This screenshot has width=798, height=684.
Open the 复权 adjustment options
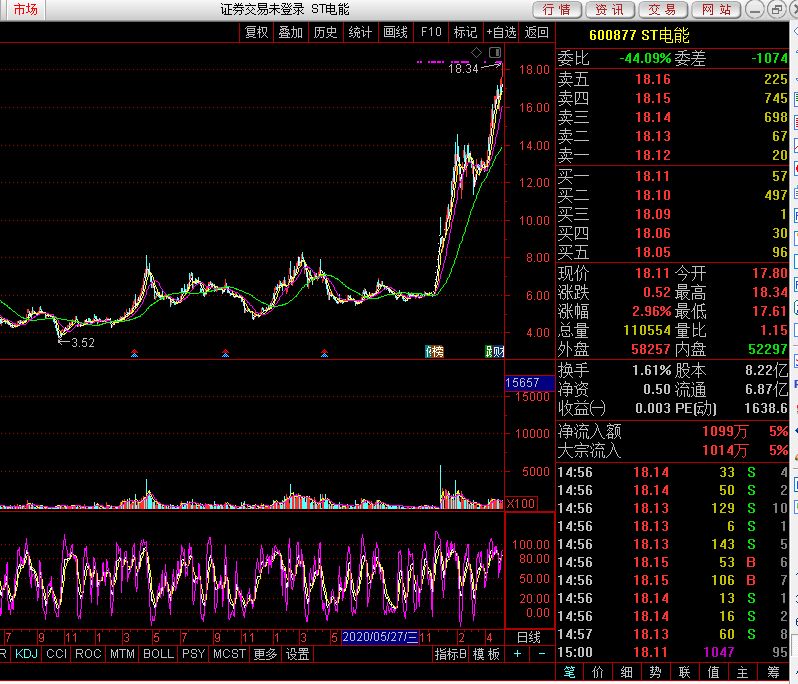(x=256, y=32)
